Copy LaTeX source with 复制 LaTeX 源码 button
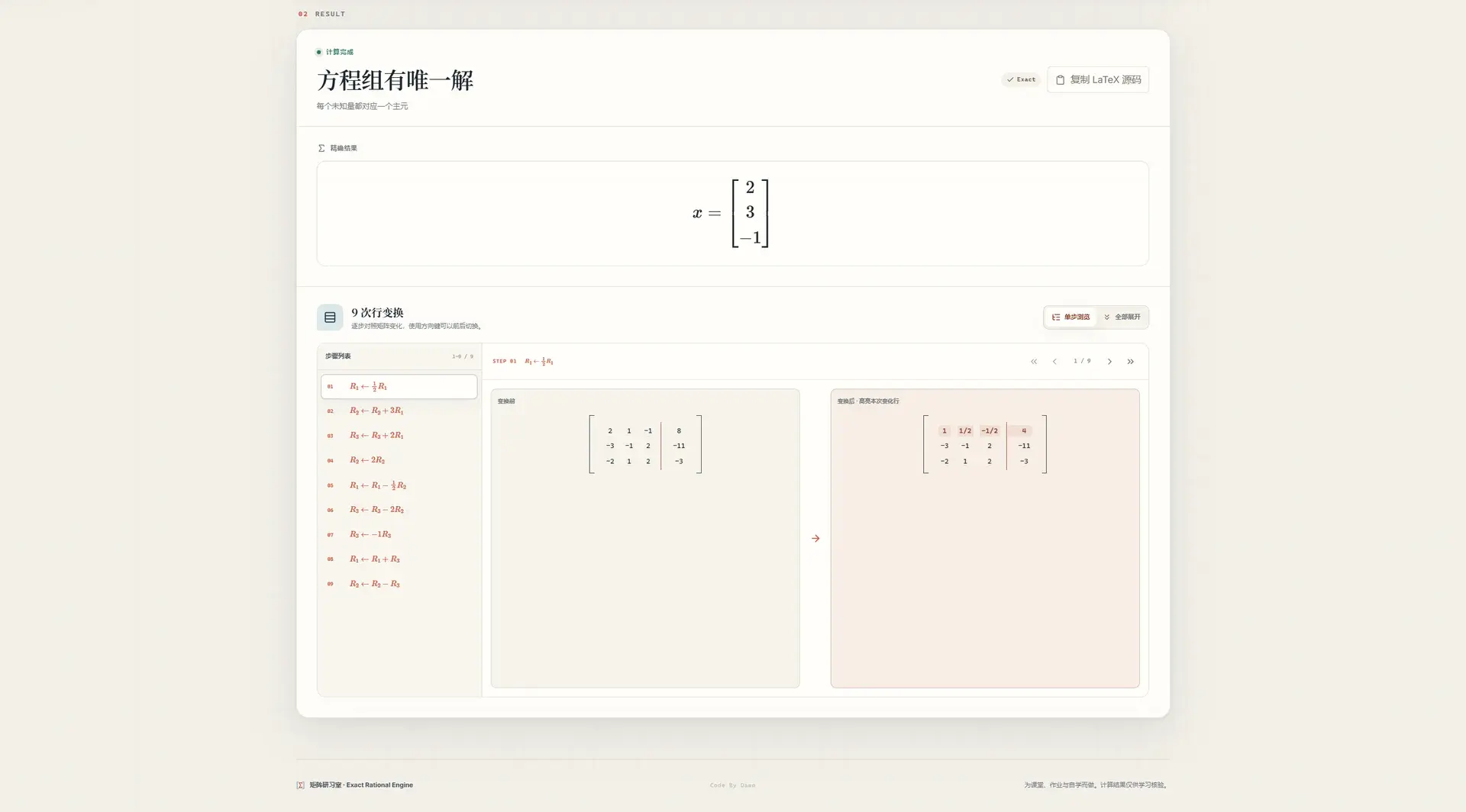The image size is (1466, 812). pos(1097,79)
